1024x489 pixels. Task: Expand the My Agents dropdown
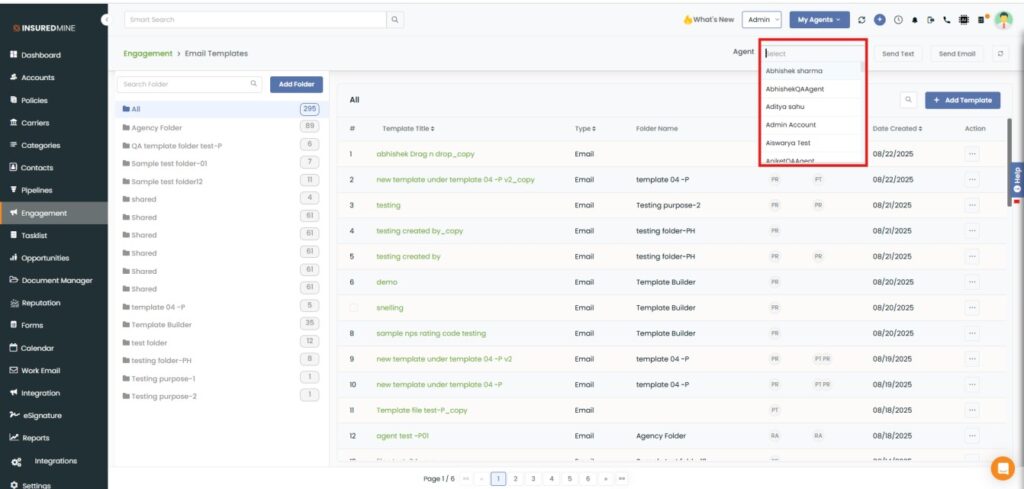pos(820,20)
